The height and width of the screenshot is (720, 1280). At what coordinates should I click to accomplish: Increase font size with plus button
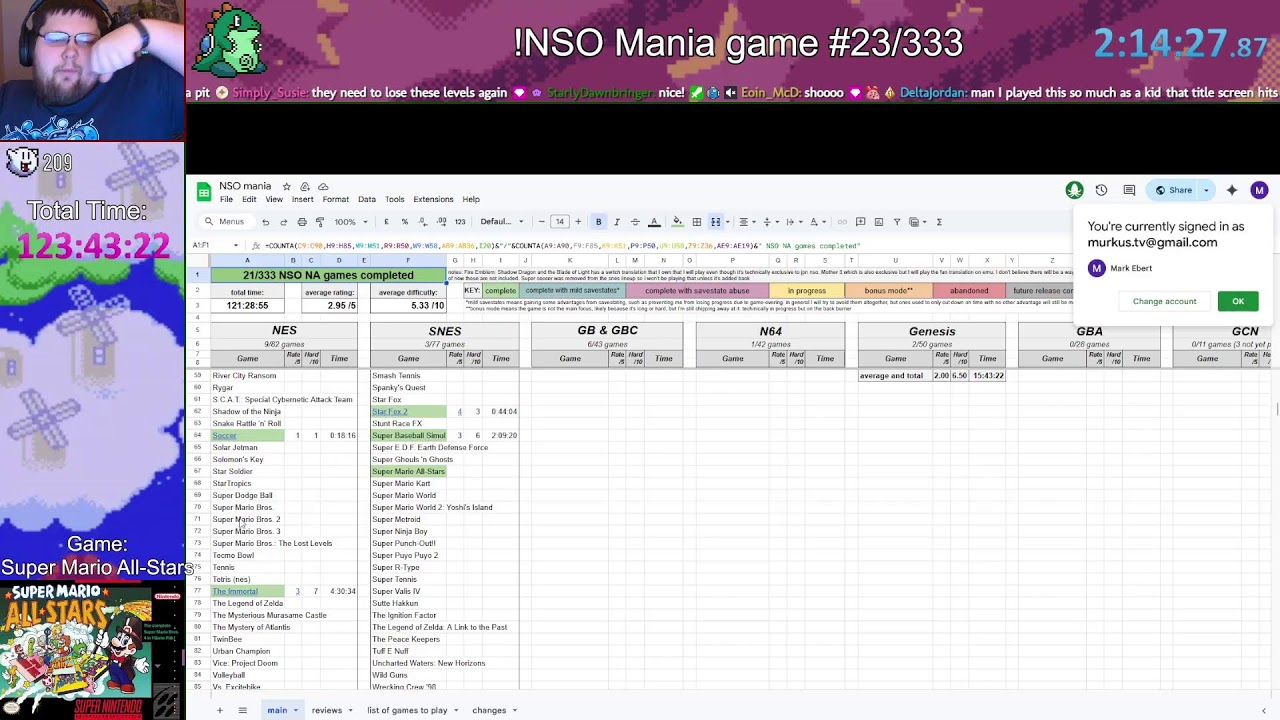click(577, 222)
